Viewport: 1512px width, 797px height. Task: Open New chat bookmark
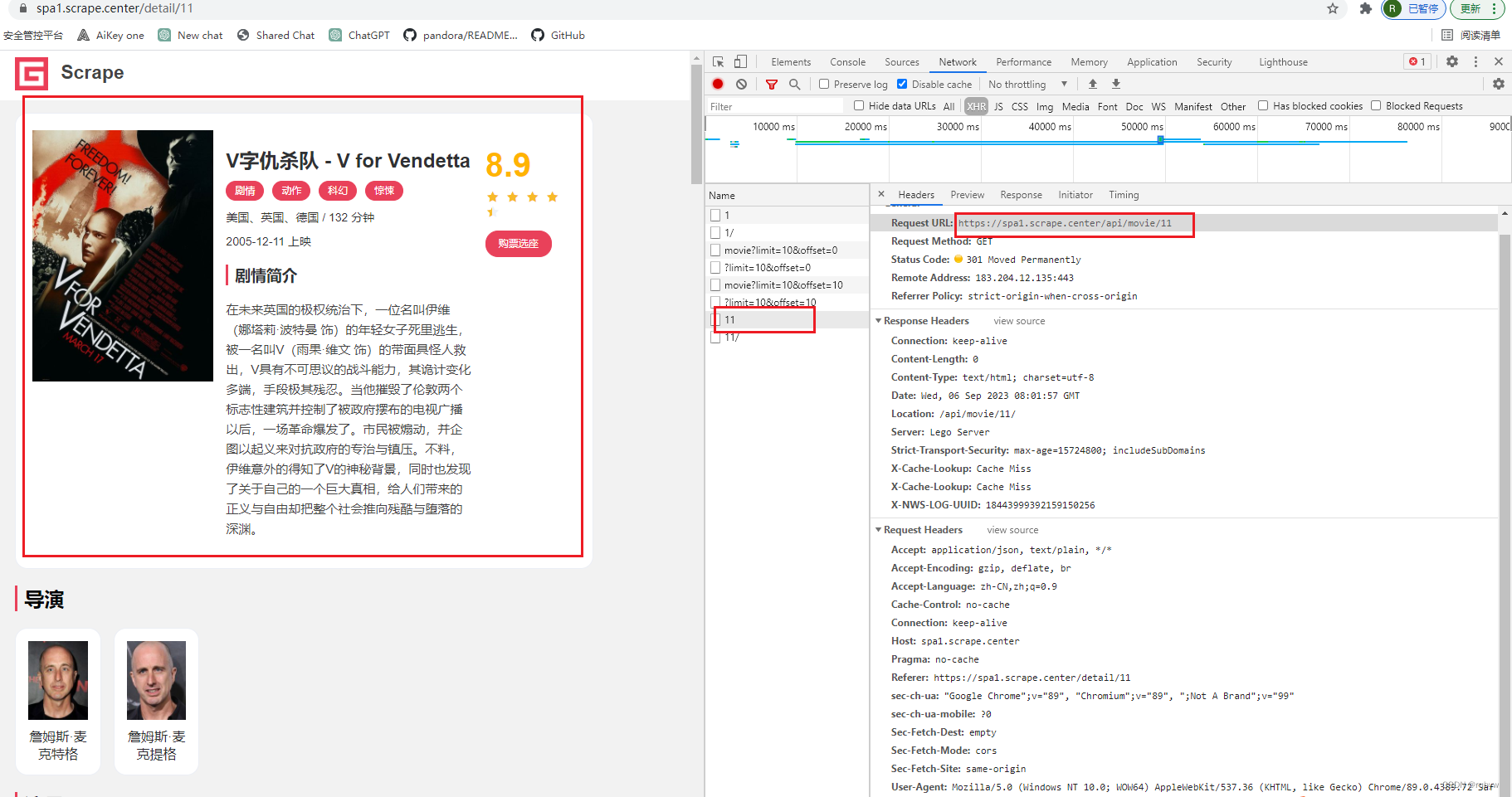click(191, 35)
